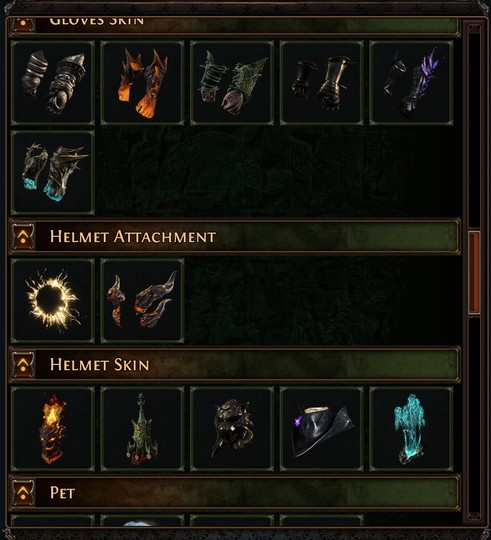Collapse the Gloves Skin section

[23, 24]
